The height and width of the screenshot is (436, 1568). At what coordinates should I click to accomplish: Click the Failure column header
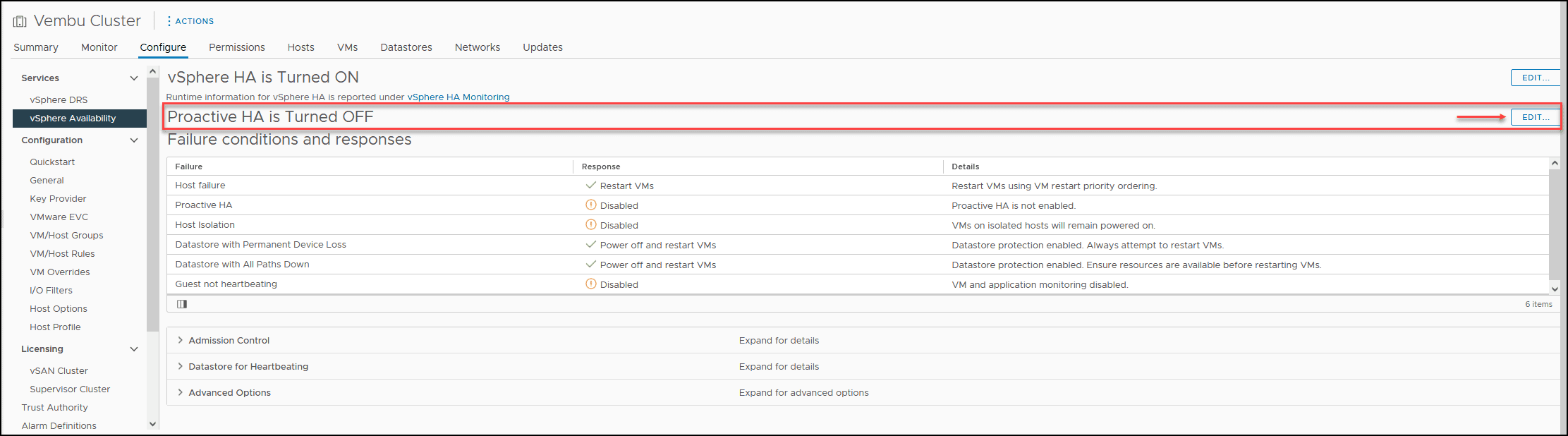coord(189,166)
